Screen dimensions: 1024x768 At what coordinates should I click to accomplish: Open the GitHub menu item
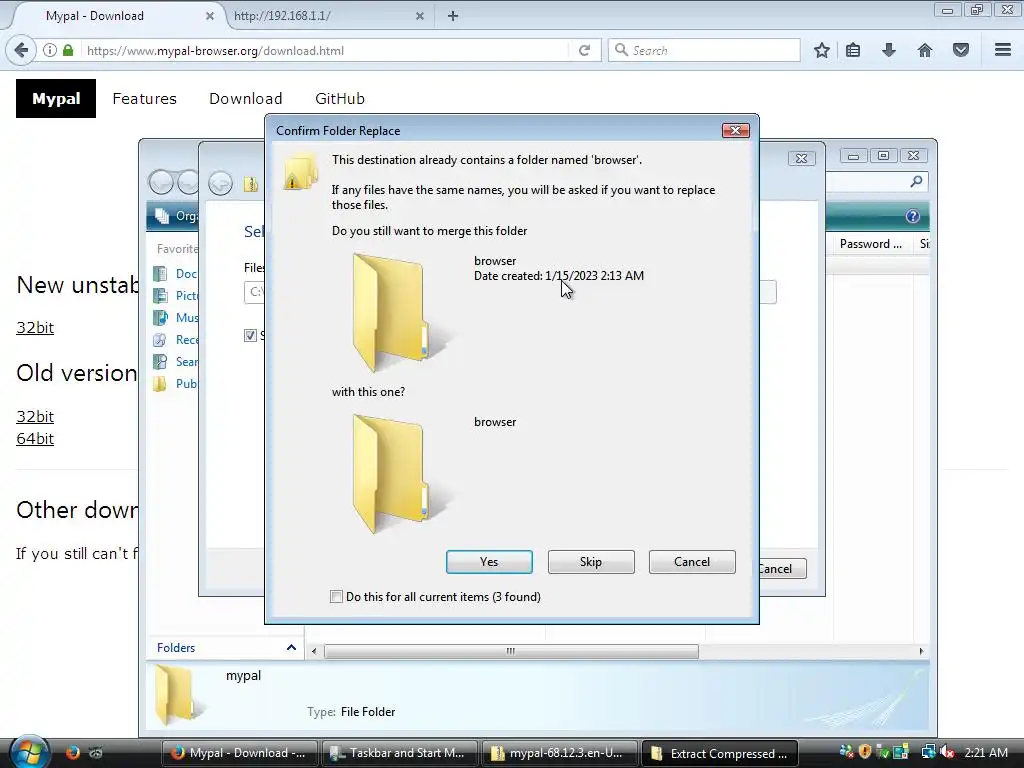click(x=340, y=99)
